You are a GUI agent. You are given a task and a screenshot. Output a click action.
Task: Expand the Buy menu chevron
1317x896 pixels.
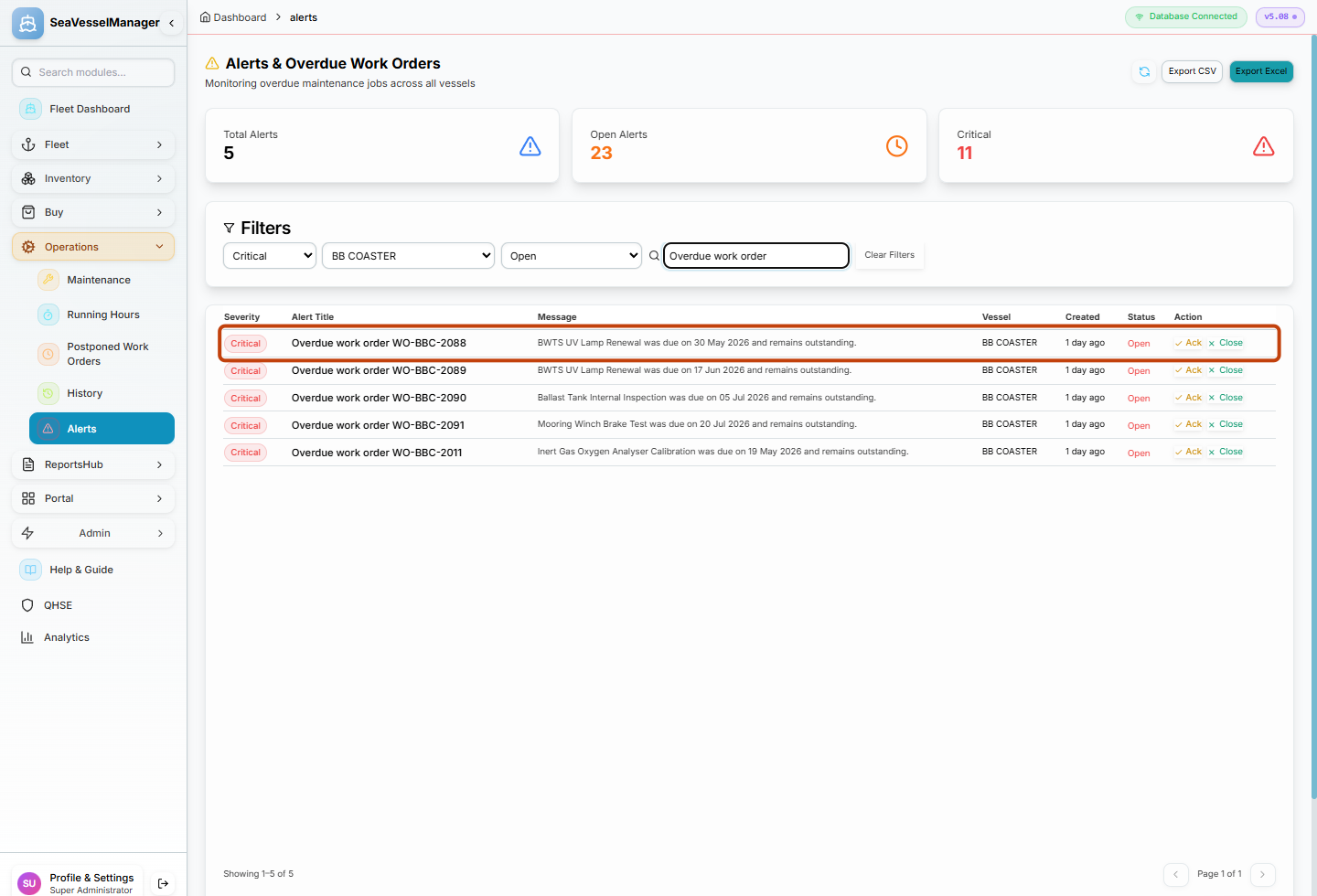click(159, 212)
